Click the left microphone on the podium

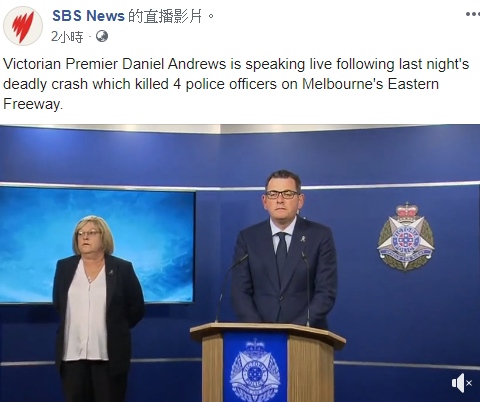click(x=232, y=287)
